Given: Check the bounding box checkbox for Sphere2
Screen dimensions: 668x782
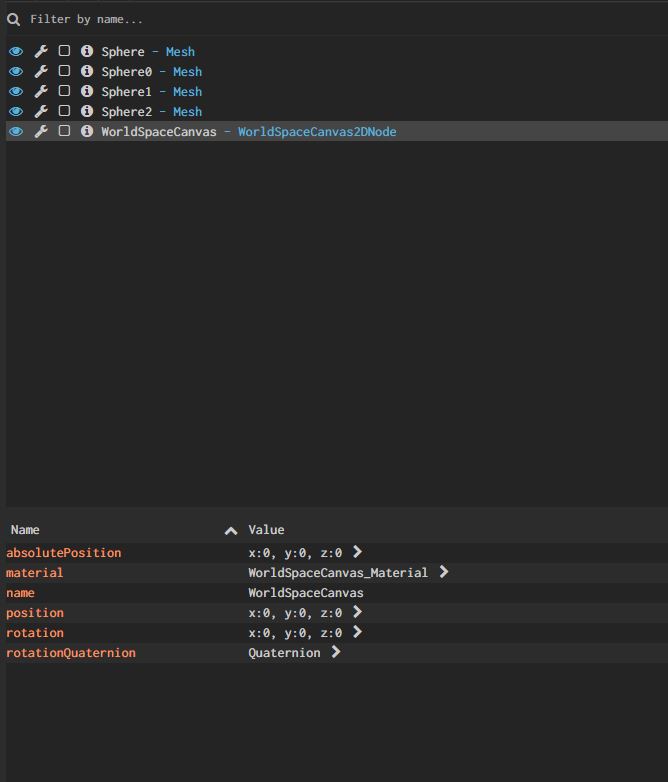Looking at the screenshot, I should [64, 111].
